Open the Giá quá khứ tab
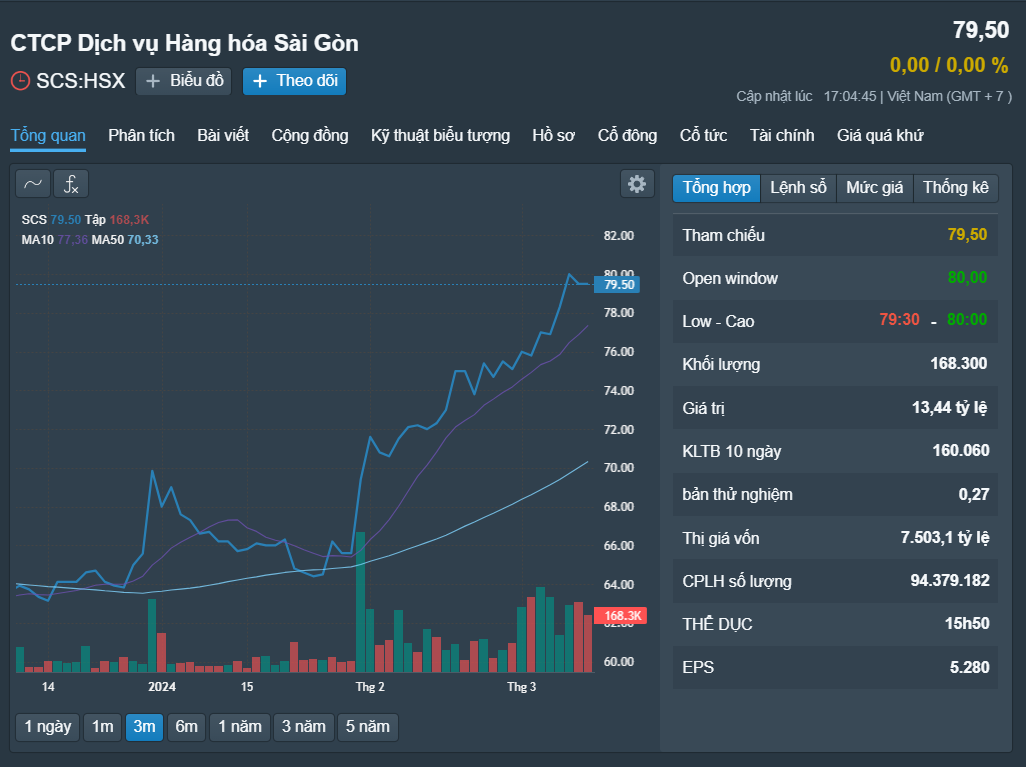The image size is (1026, 767). coord(880,135)
